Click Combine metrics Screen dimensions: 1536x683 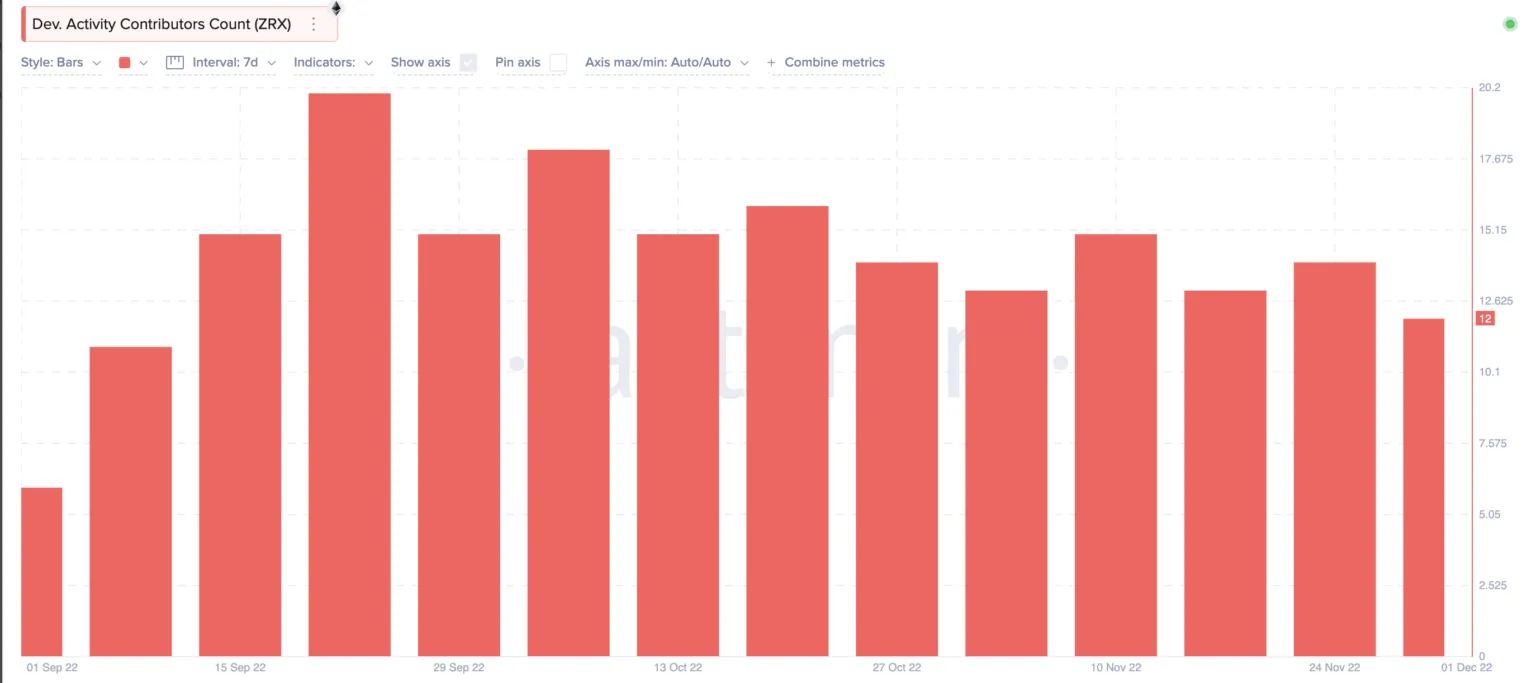(834, 62)
